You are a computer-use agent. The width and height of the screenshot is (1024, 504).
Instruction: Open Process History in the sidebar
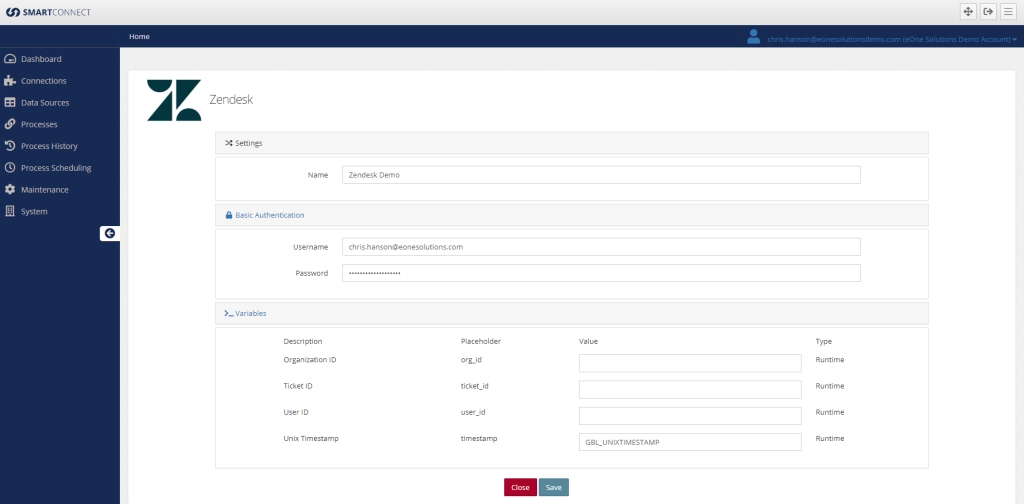tap(49, 146)
